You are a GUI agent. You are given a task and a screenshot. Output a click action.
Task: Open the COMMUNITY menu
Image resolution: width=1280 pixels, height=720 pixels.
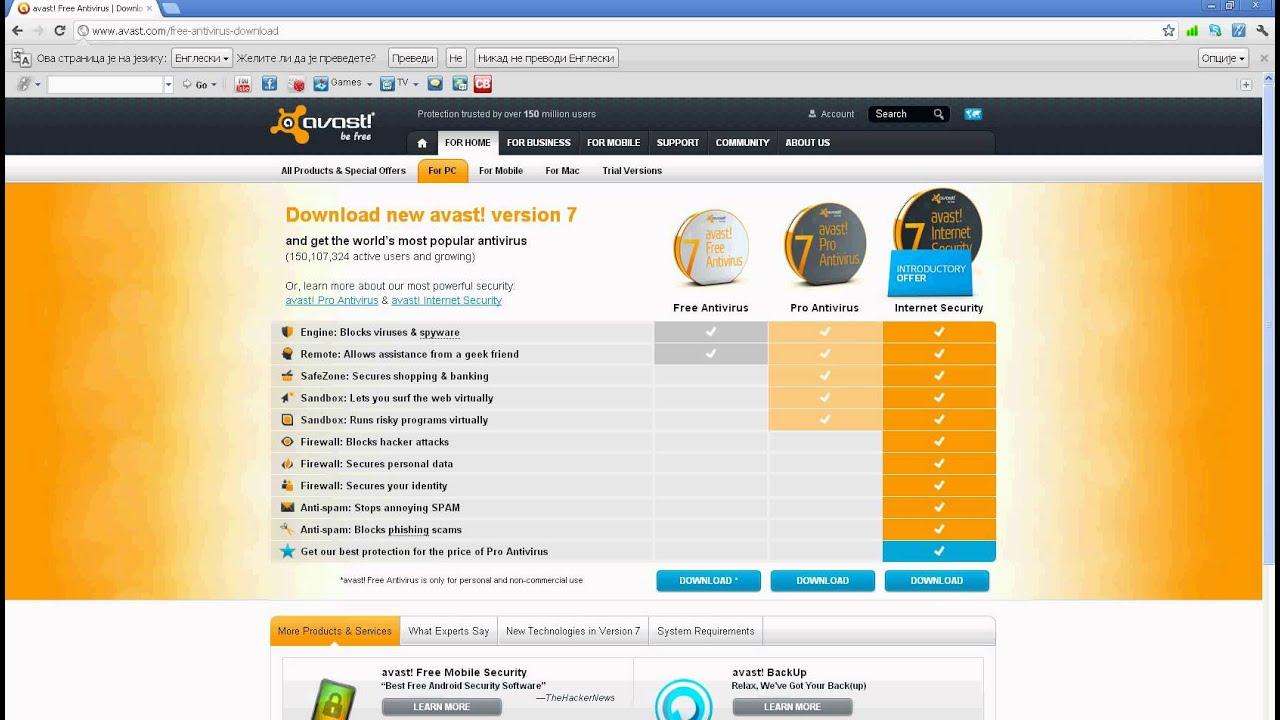click(742, 143)
